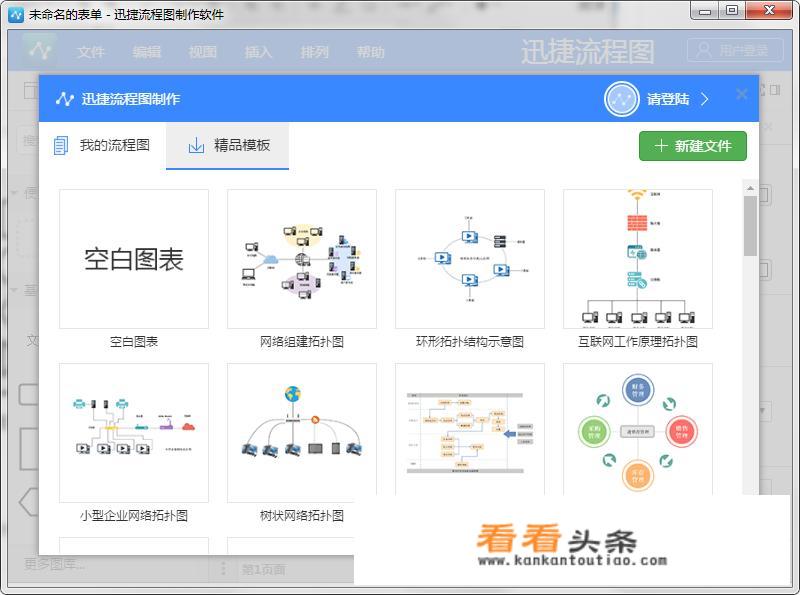Click 更多图库... in main window sidebar
This screenshot has height=595, width=800.
[55, 564]
